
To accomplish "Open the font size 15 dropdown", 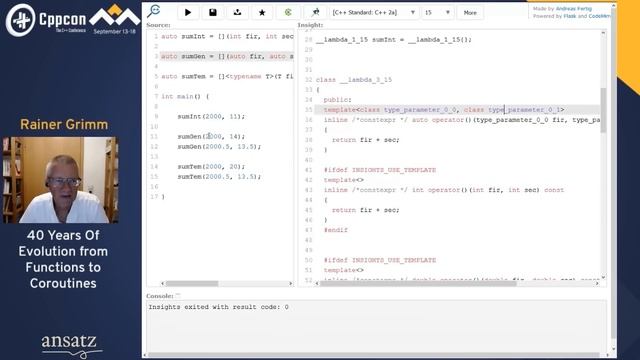I will (438, 13).
